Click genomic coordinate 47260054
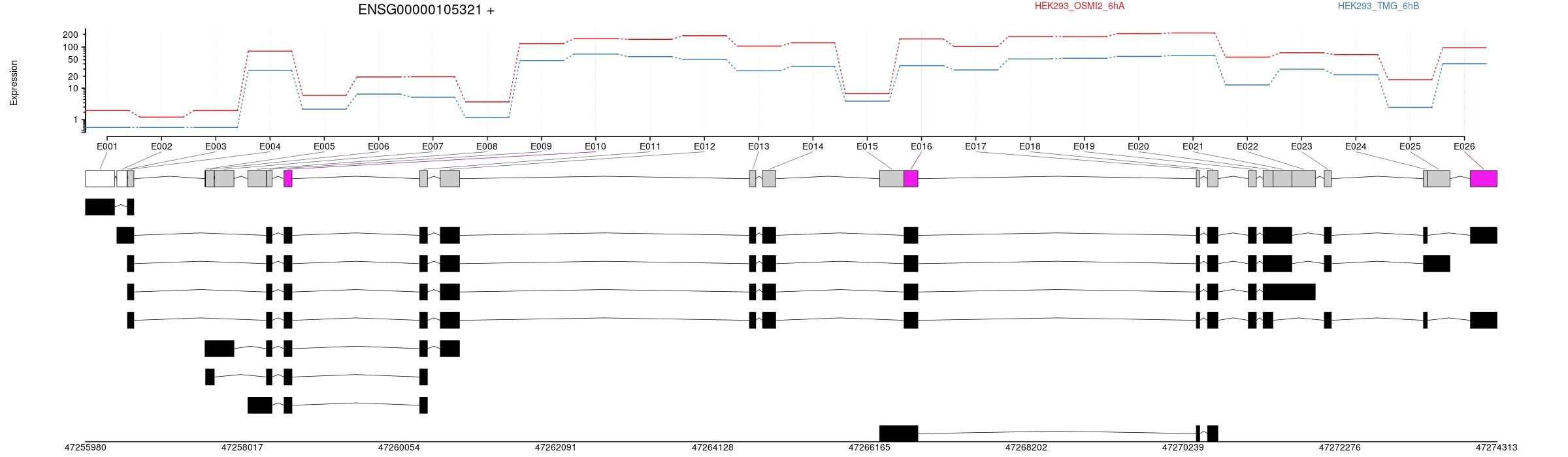 click(x=399, y=448)
